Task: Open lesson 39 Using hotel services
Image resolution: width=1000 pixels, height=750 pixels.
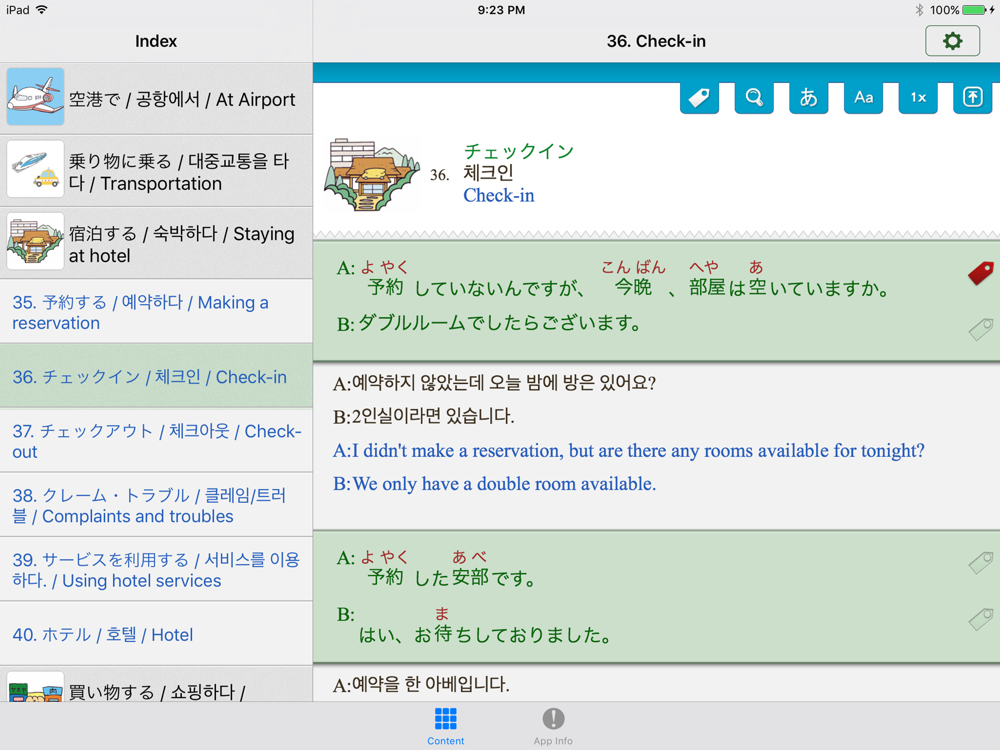Action: pos(156,570)
